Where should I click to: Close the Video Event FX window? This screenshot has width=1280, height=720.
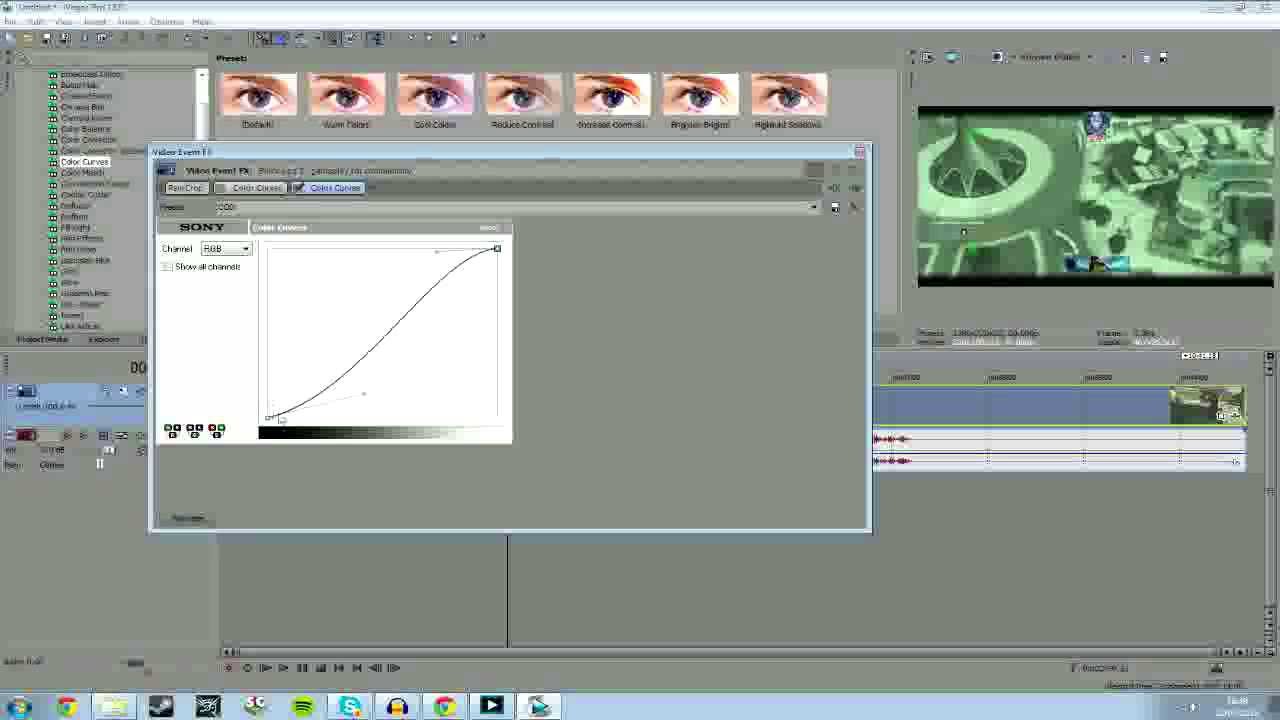point(860,152)
